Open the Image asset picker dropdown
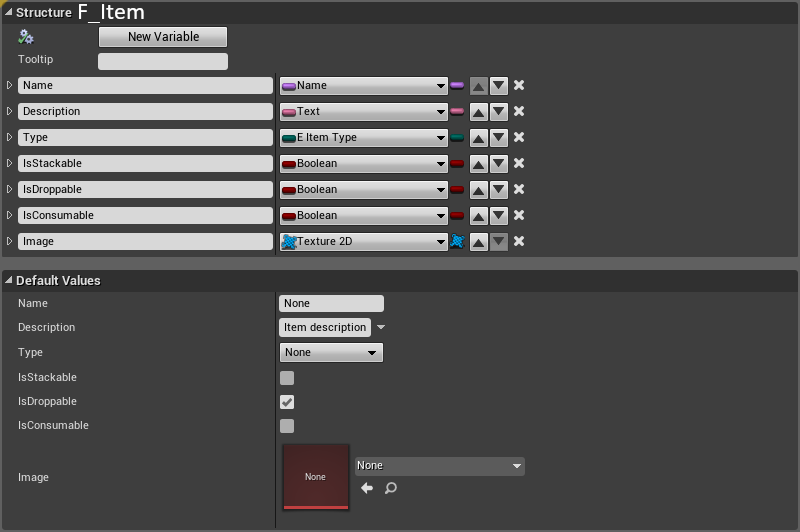 440,466
